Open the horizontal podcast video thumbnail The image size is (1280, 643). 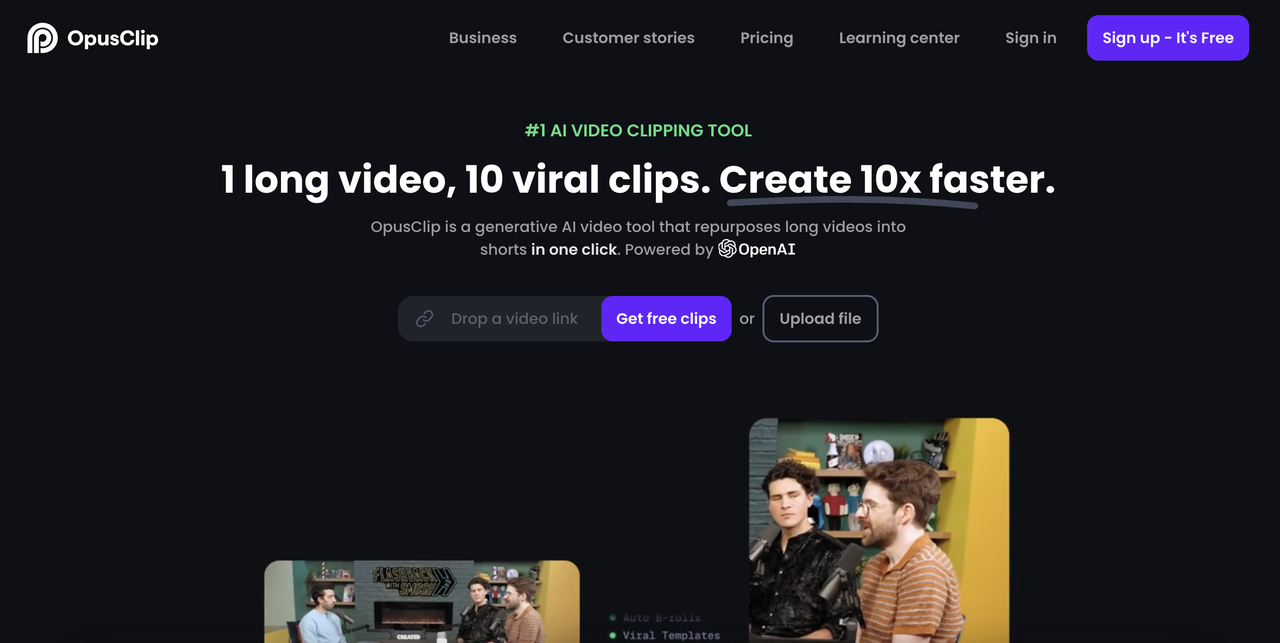pos(421,601)
